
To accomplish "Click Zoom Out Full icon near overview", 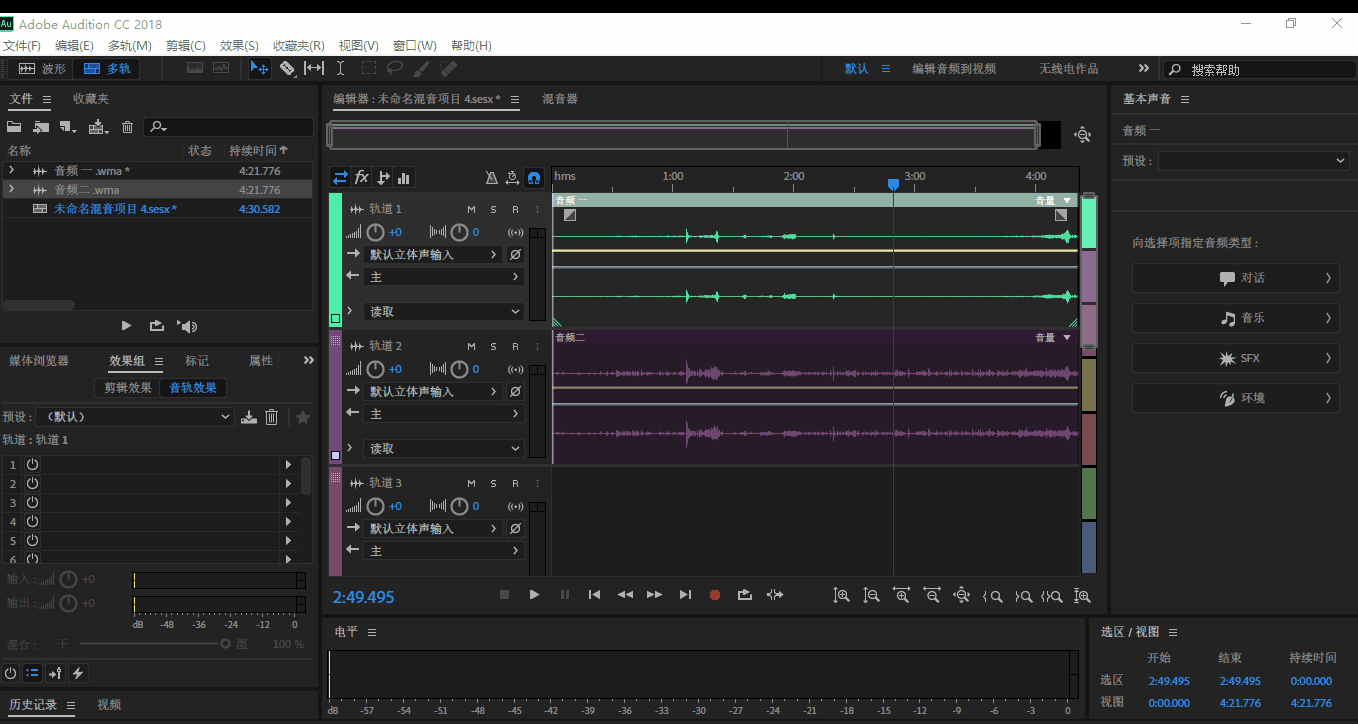I will tap(1082, 135).
